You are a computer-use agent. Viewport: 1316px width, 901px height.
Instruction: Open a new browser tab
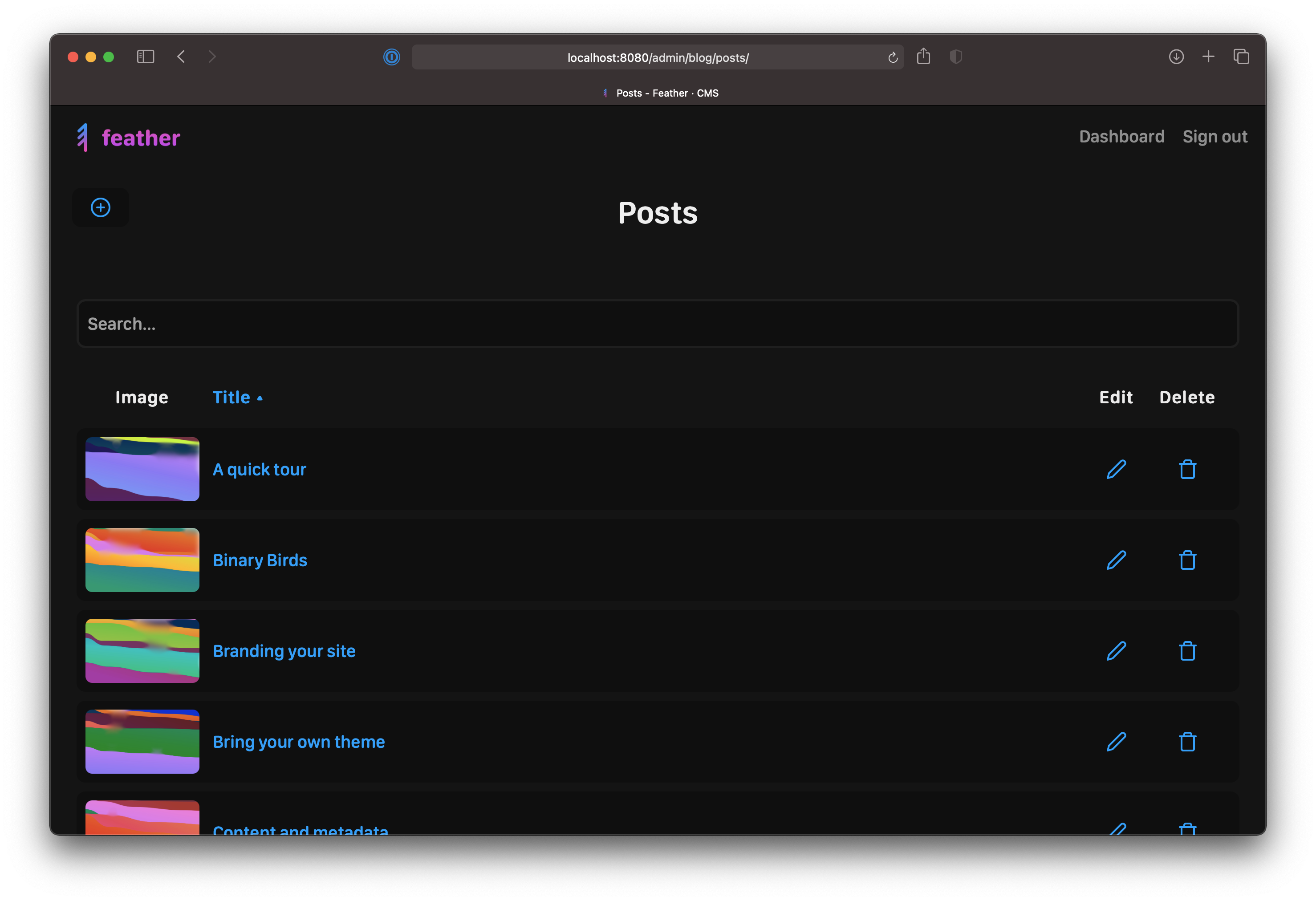coord(1209,57)
